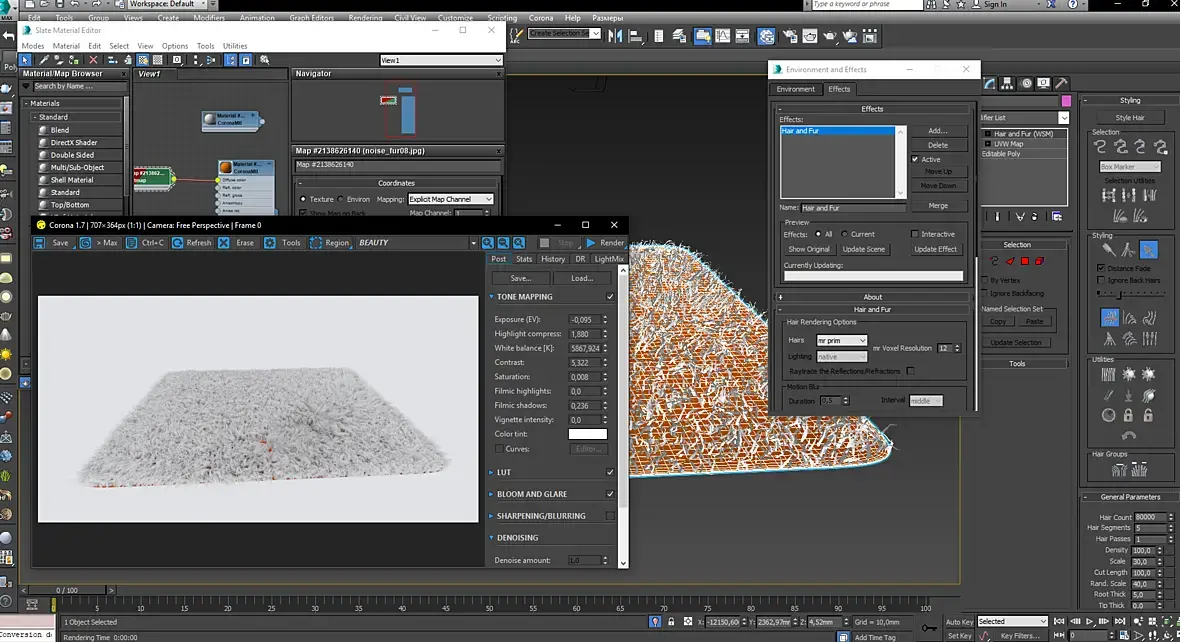This screenshot has height=642, width=1180.
Task: Click the Save icon in Corona frame buffer
Action: (41, 243)
